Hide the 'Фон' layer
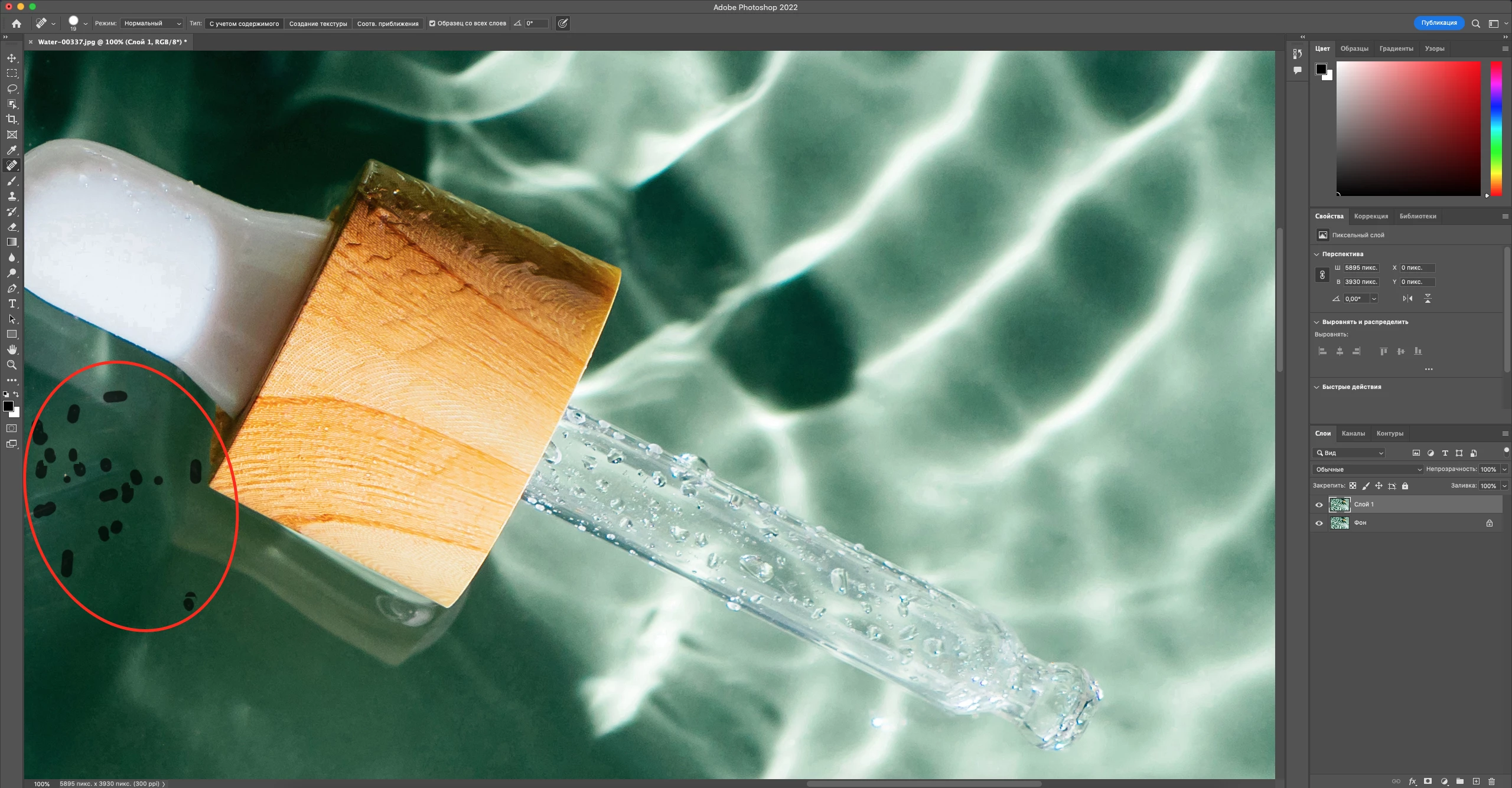This screenshot has height=788, width=1512. coord(1319,523)
